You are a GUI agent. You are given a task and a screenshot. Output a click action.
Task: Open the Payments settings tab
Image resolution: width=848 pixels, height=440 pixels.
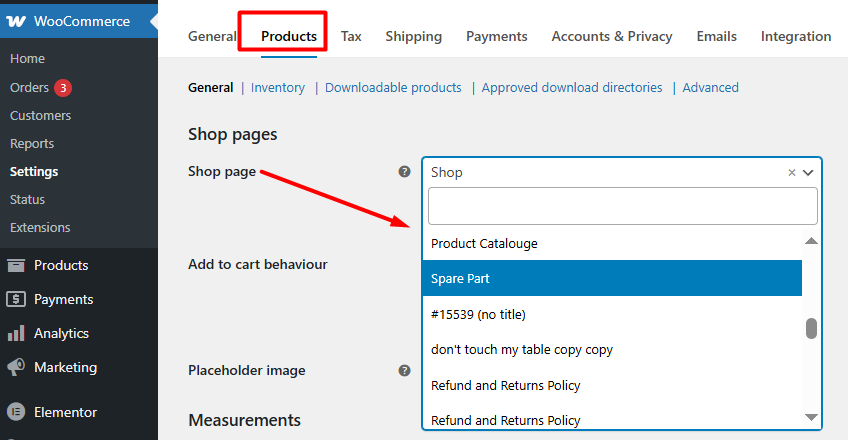tap(496, 36)
